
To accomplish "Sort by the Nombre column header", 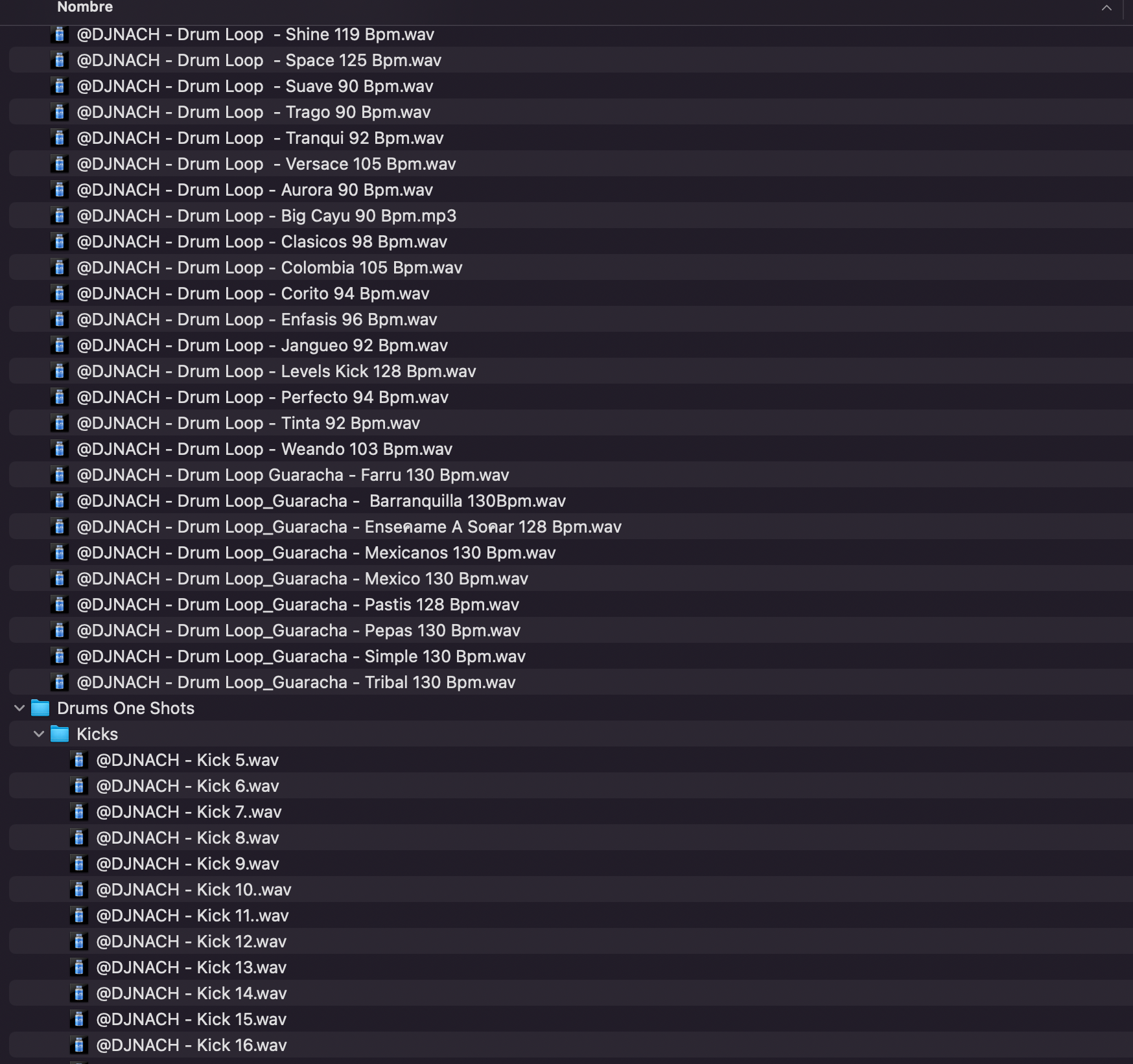I will click(85, 8).
